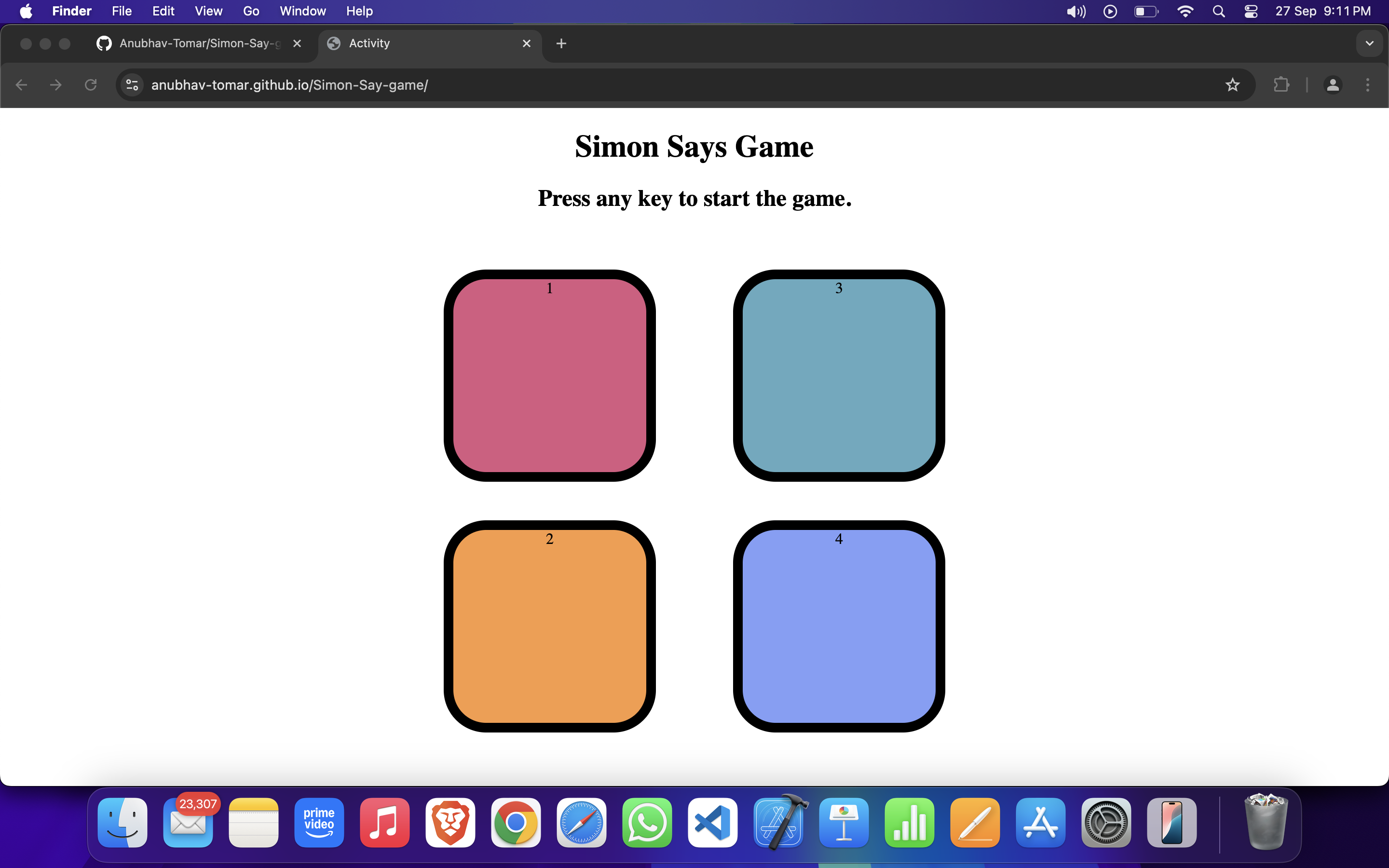Click the reload page button
This screenshot has width=1389, height=868.
[x=90, y=85]
